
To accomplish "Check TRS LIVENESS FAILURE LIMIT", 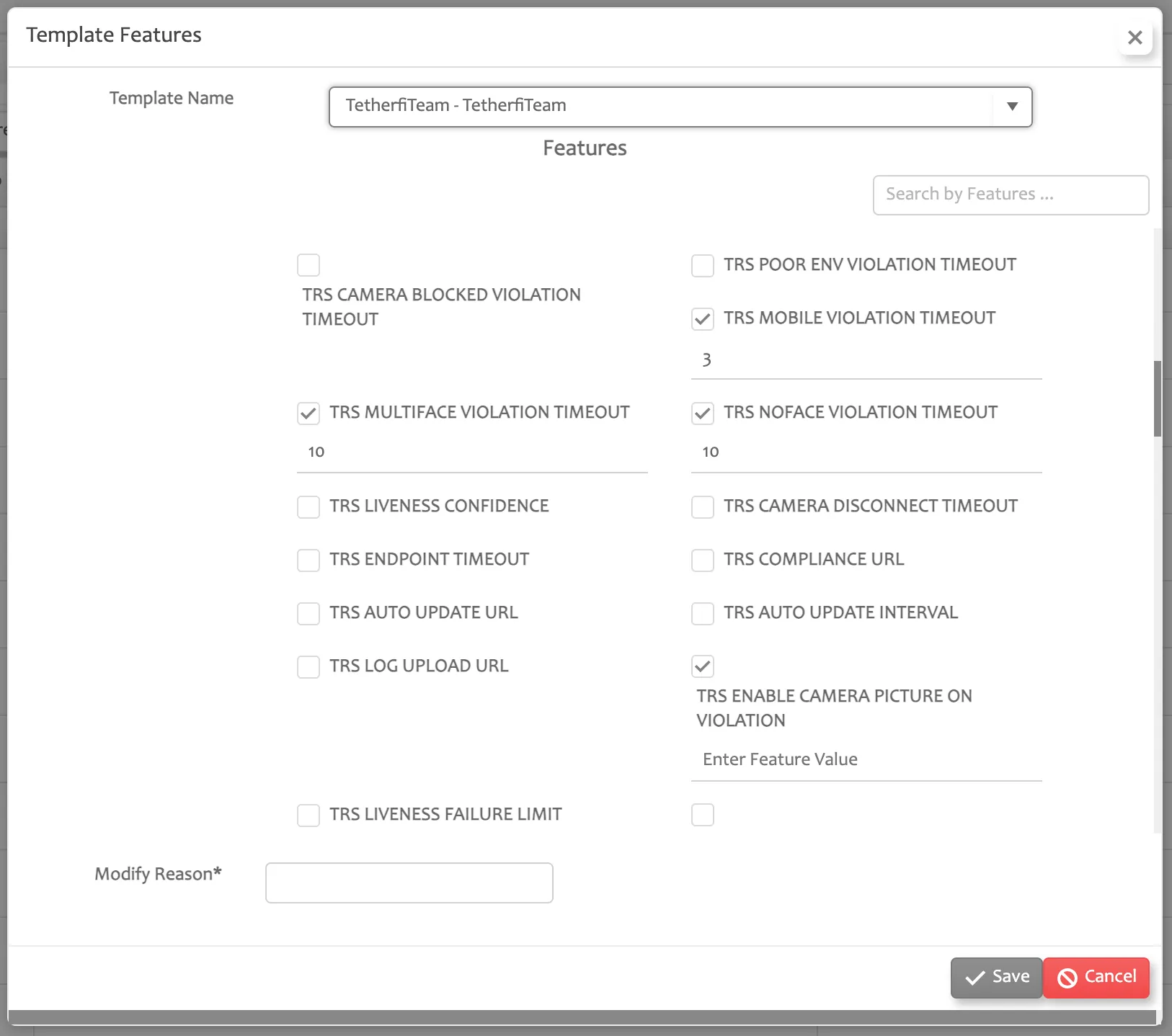I will pos(308,815).
